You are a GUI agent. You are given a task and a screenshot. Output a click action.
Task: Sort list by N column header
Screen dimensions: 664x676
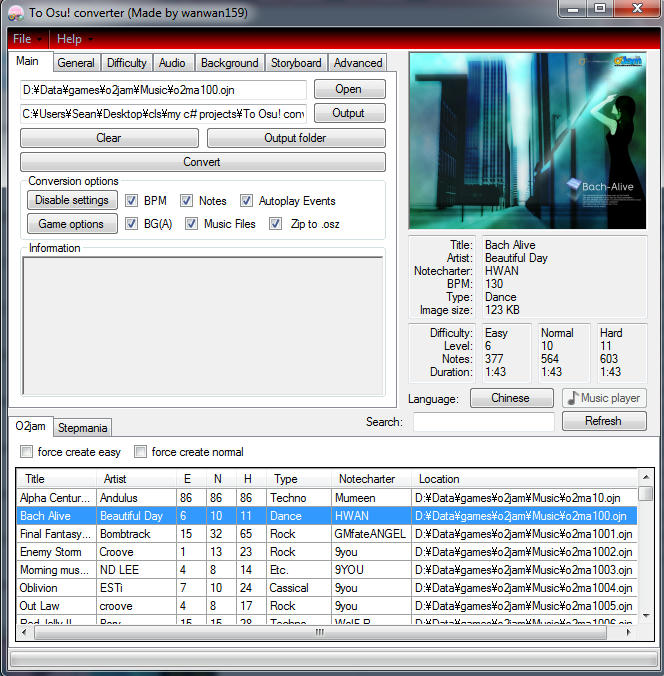click(x=222, y=479)
